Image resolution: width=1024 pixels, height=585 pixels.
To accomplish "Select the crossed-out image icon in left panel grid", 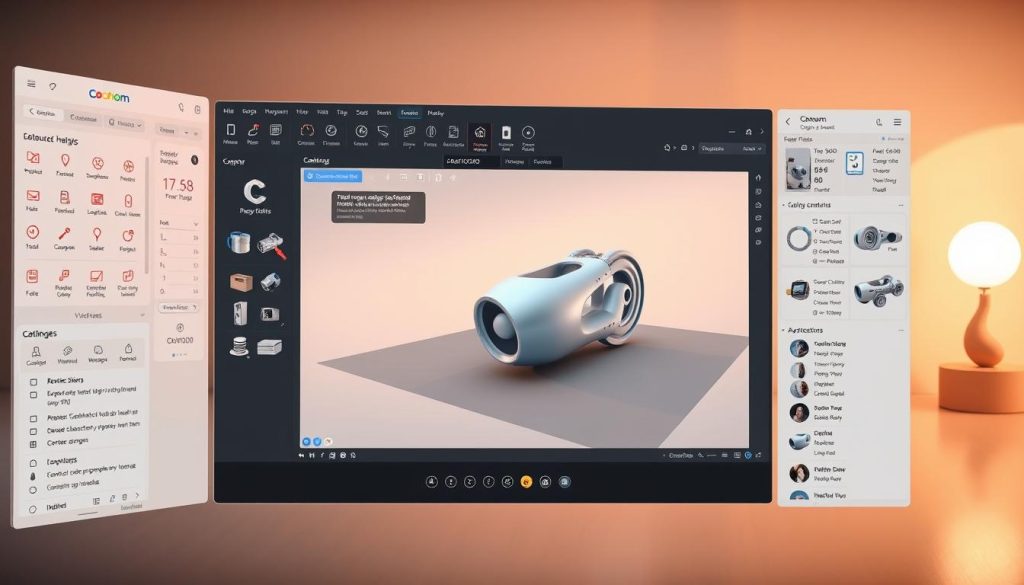I will 33,157.
